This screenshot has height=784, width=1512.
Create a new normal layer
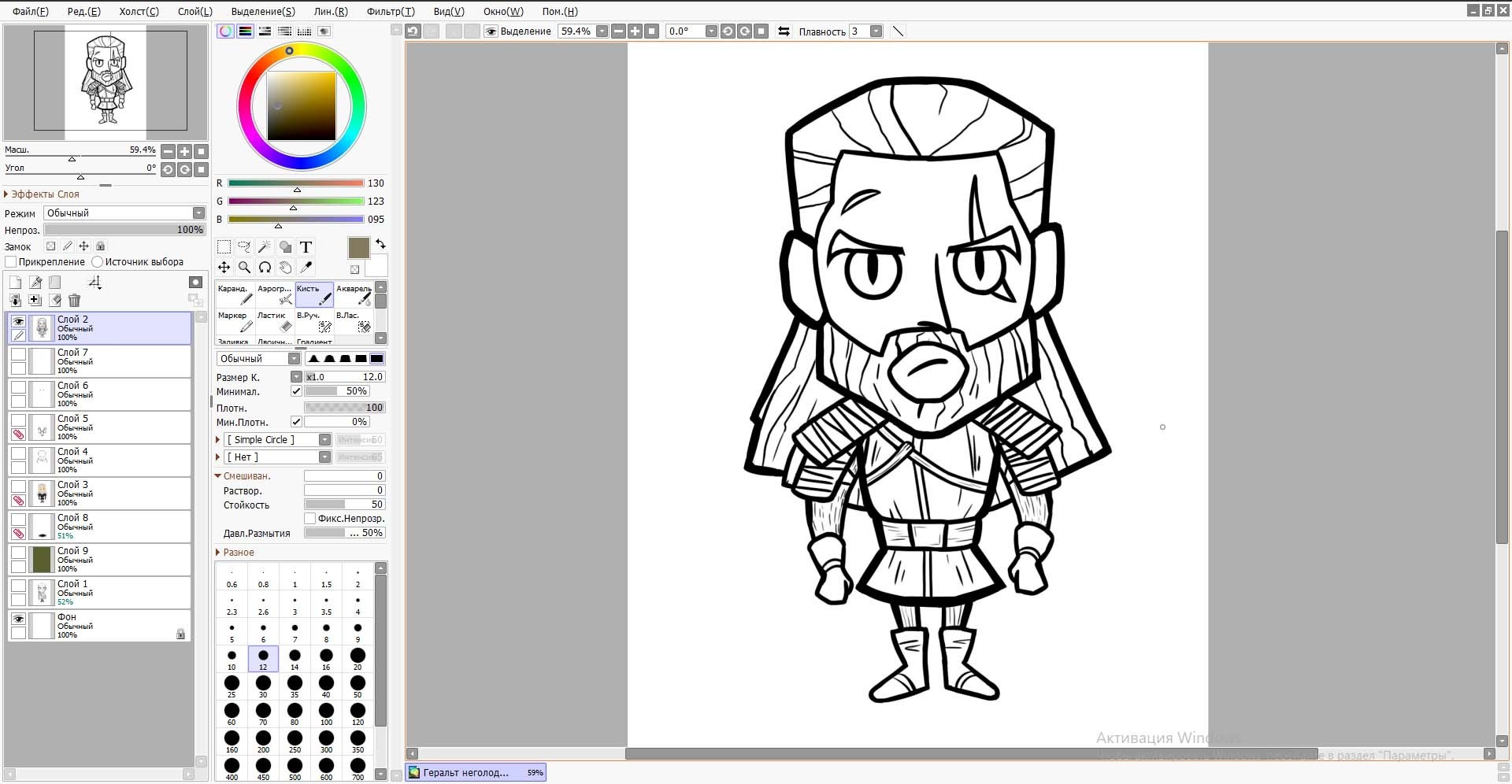15,283
